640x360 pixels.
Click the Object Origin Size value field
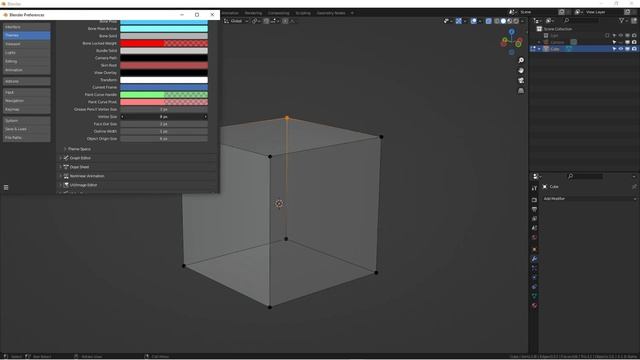[x=164, y=139]
